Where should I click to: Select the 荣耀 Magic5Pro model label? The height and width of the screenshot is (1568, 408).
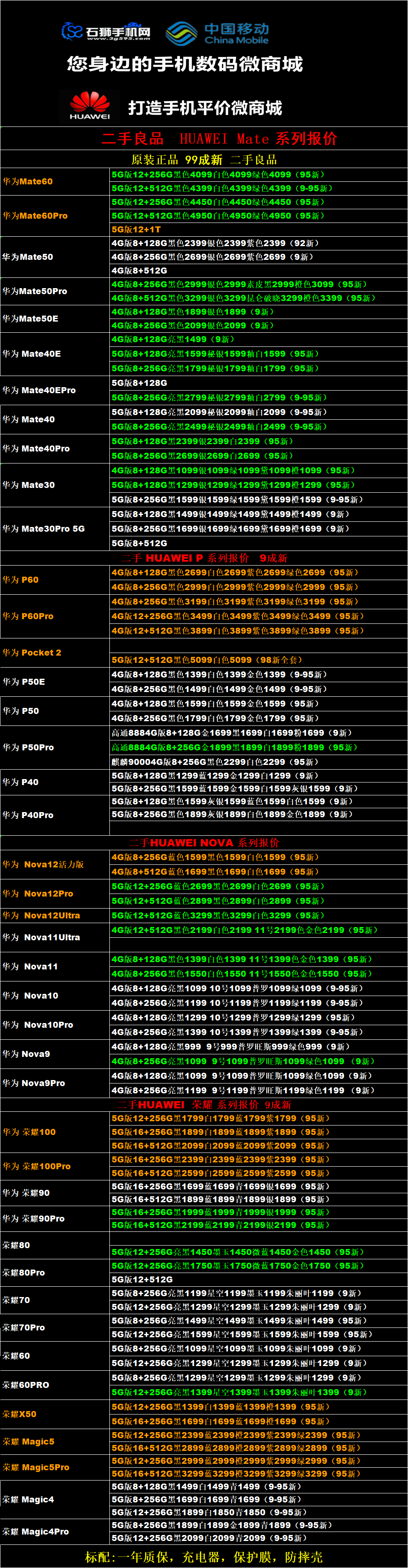(x=36, y=1468)
